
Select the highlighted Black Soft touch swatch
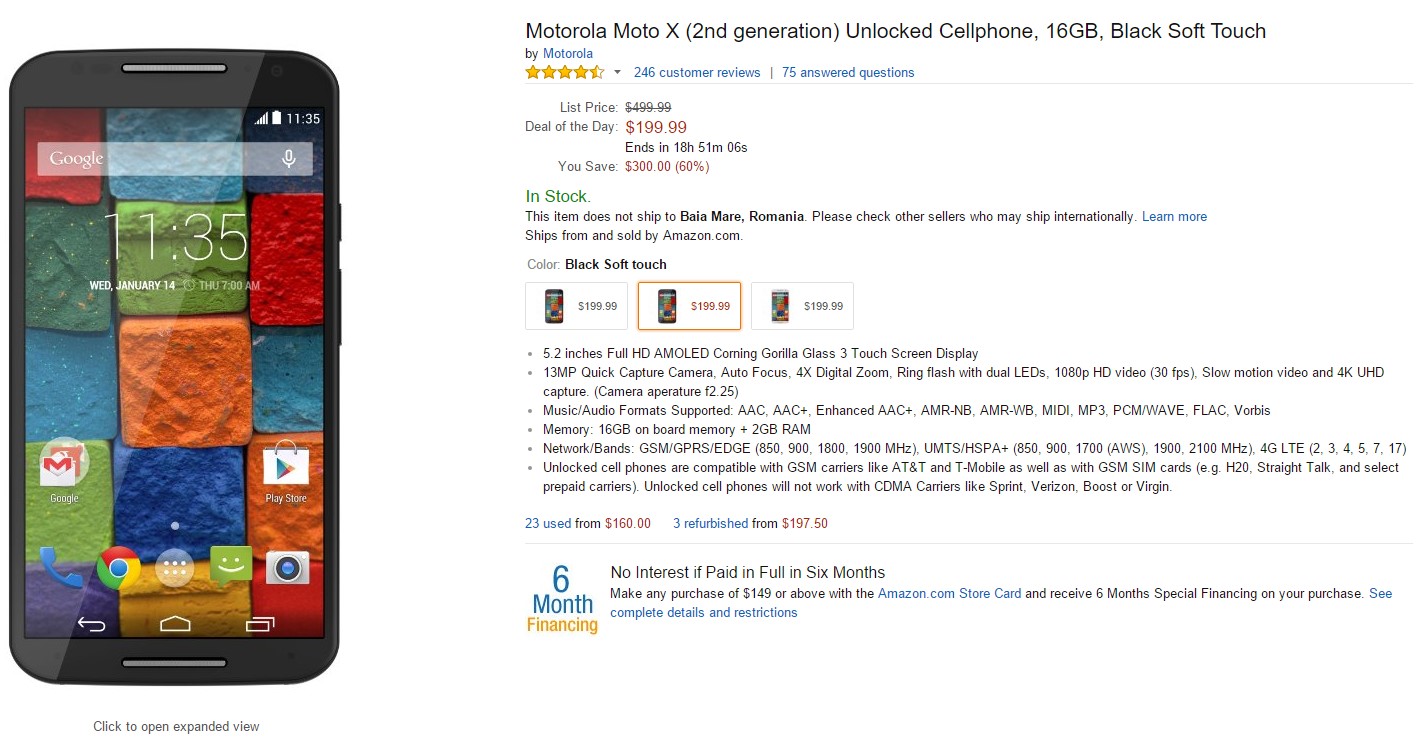click(x=689, y=306)
